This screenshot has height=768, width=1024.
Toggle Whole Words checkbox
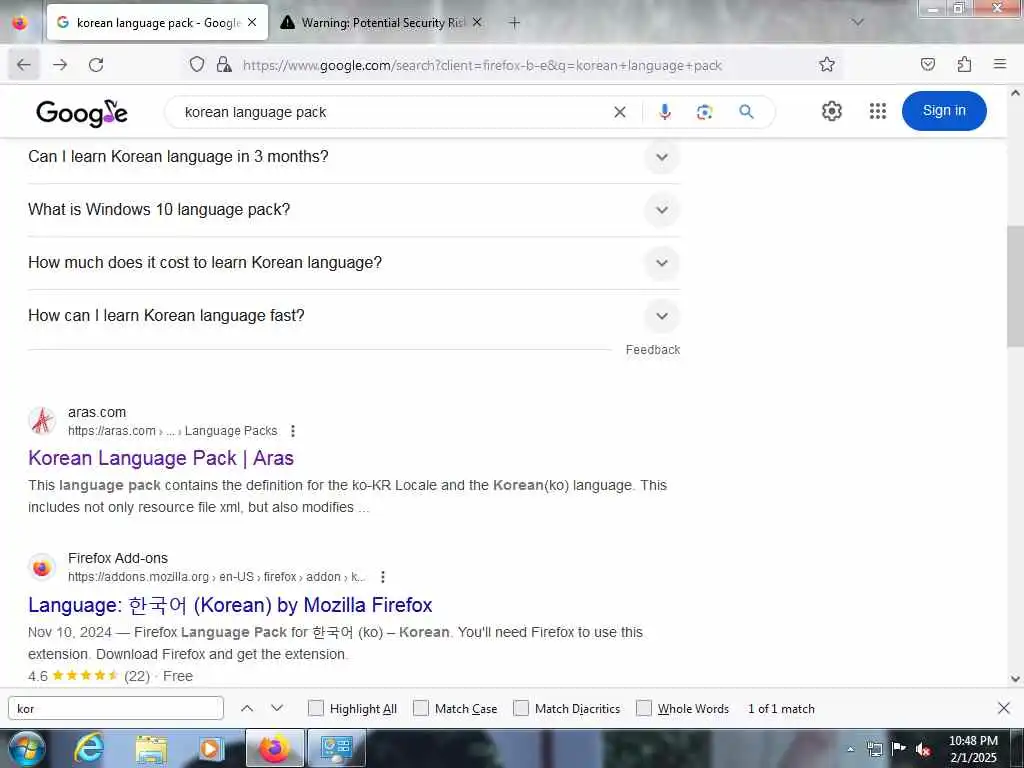pos(644,709)
